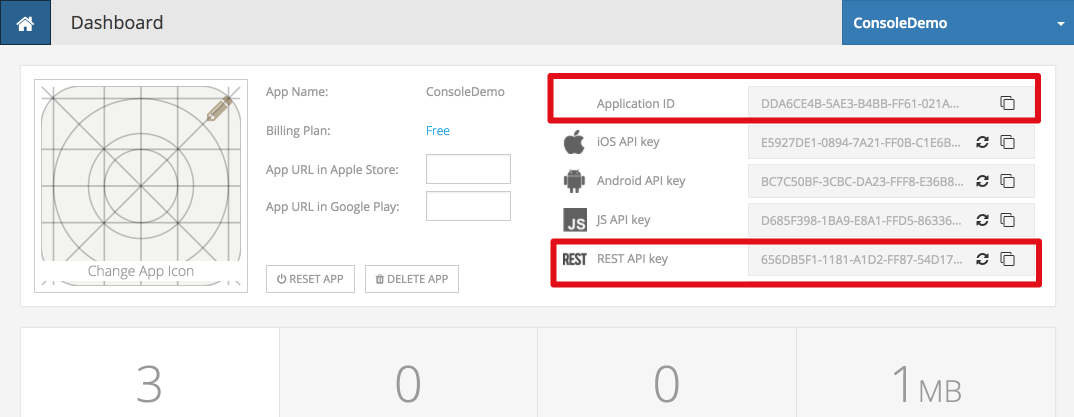Regenerate the Android API key
This screenshot has height=417, width=1074.
pyautogui.click(x=982, y=181)
